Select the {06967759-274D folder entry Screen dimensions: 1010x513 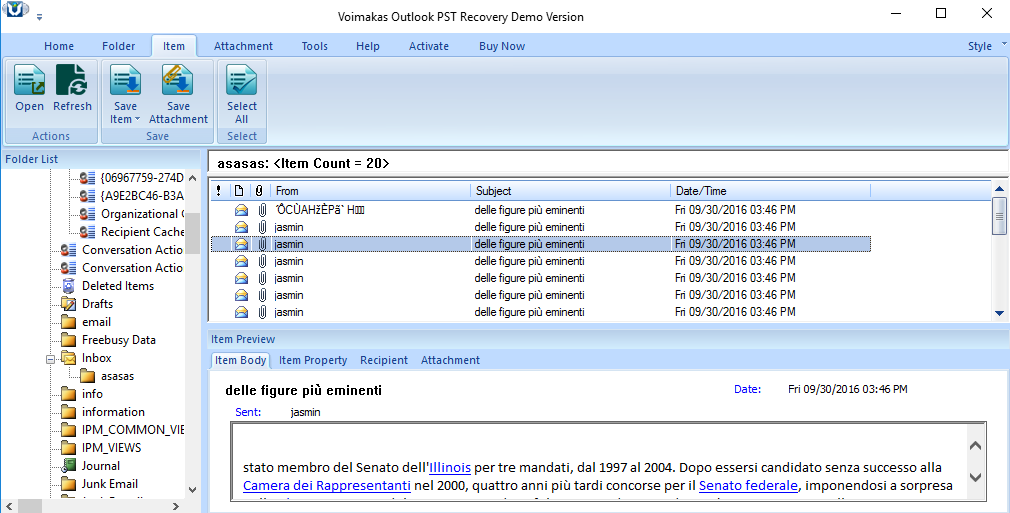pyautogui.click(x=142, y=178)
